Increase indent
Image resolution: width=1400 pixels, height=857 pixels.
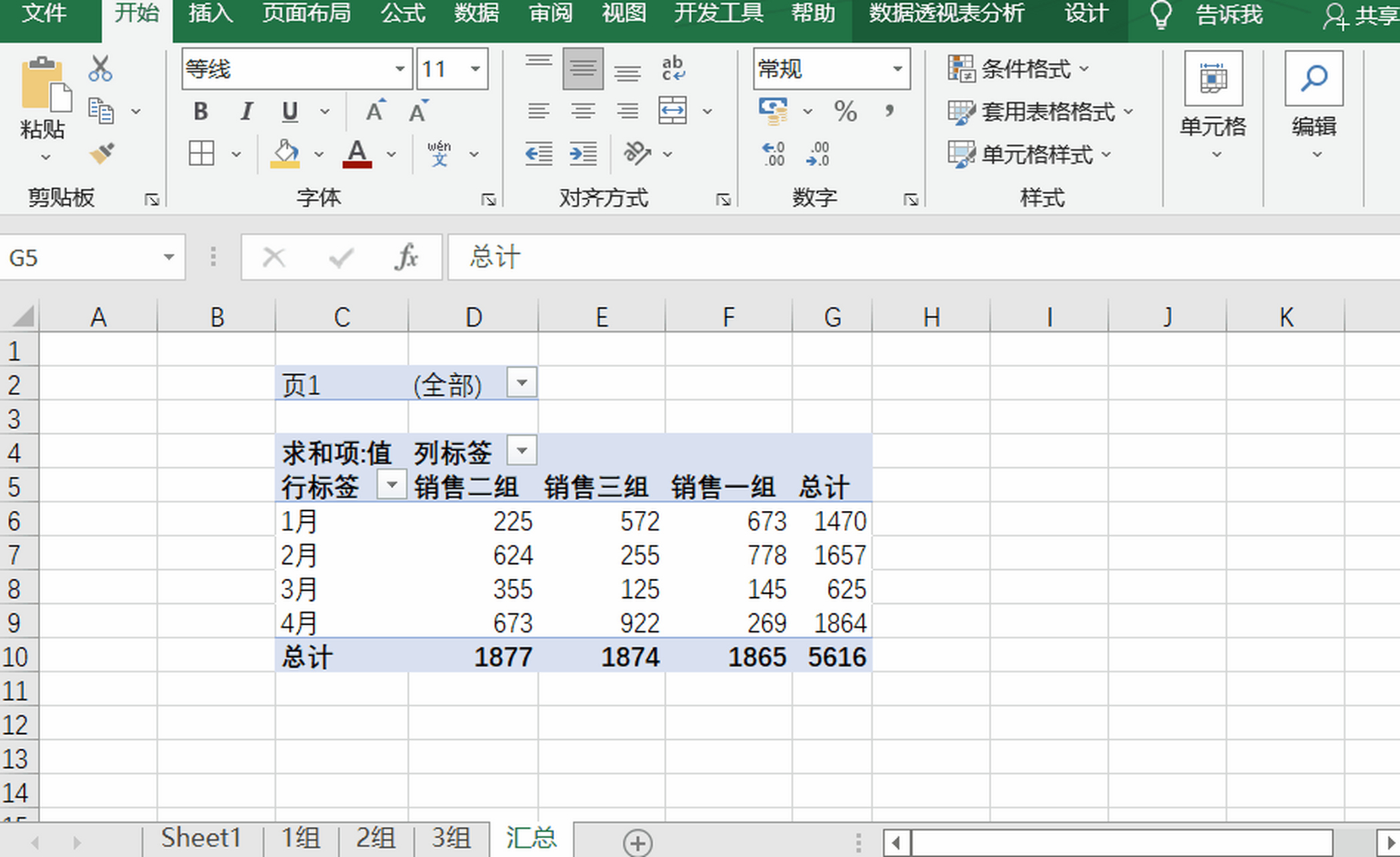pyautogui.click(x=583, y=154)
